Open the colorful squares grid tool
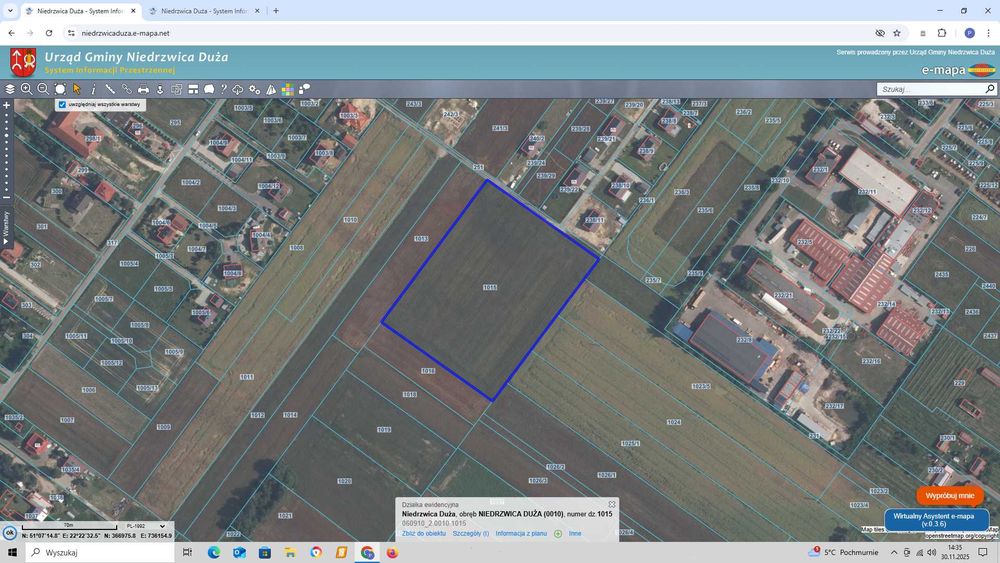1000x563 pixels. point(288,89)
